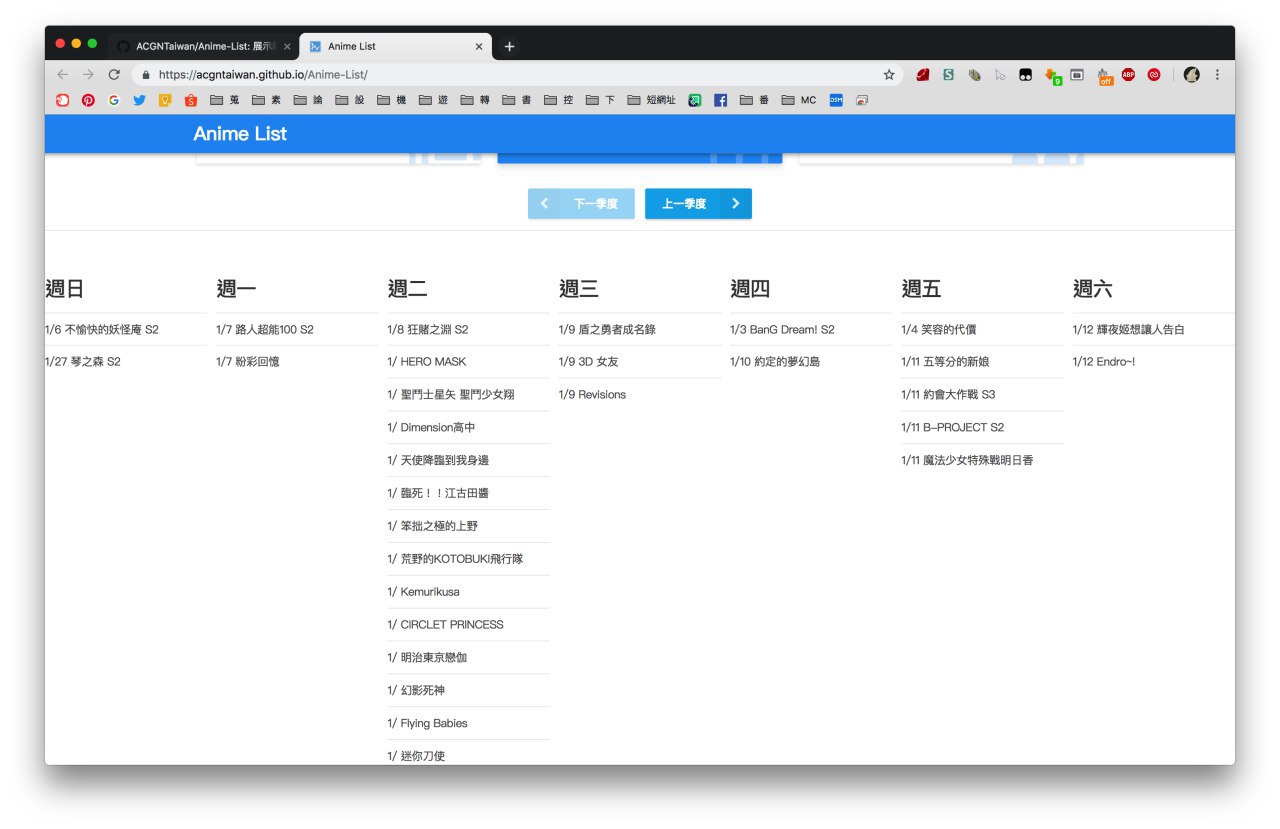The width and height of the screenshot is (1280, 829).
Task: Expand the MC bookmarks folder
Action: [799, 100]
